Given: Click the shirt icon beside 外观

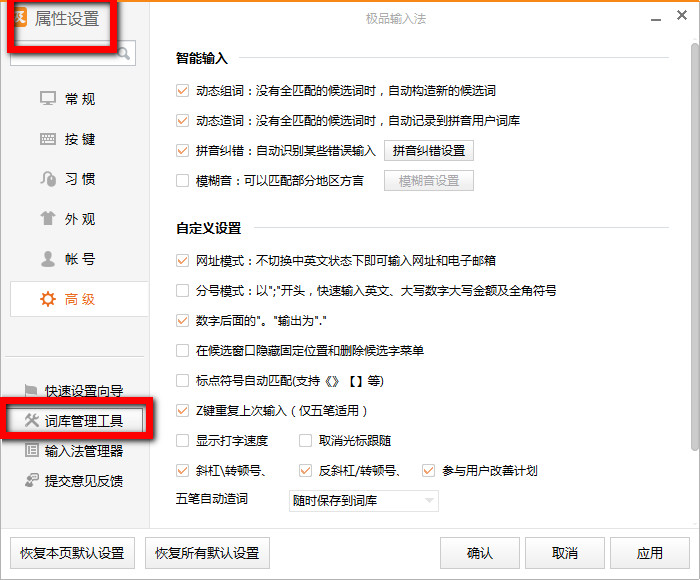Looking at the screenshot, I should [47, 219].
